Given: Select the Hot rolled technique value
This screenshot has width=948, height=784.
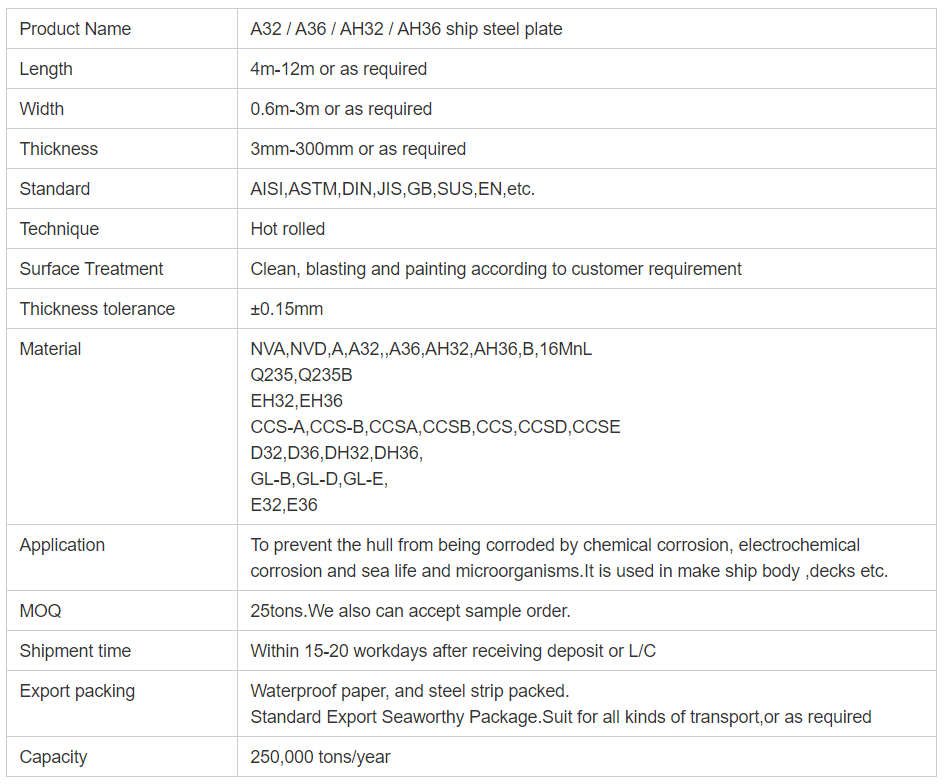Looking at the screenshot, I should pyautogui.click(x=288, y=229).
